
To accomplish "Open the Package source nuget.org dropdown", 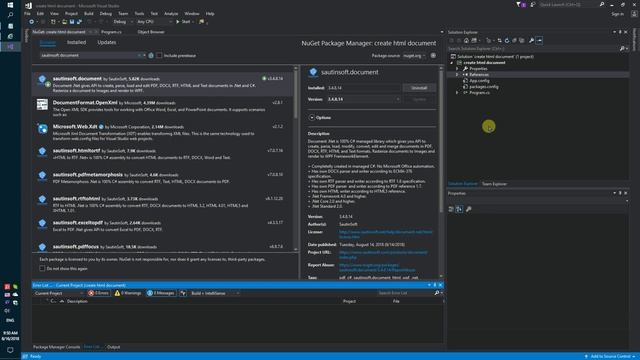I will 414,56.
